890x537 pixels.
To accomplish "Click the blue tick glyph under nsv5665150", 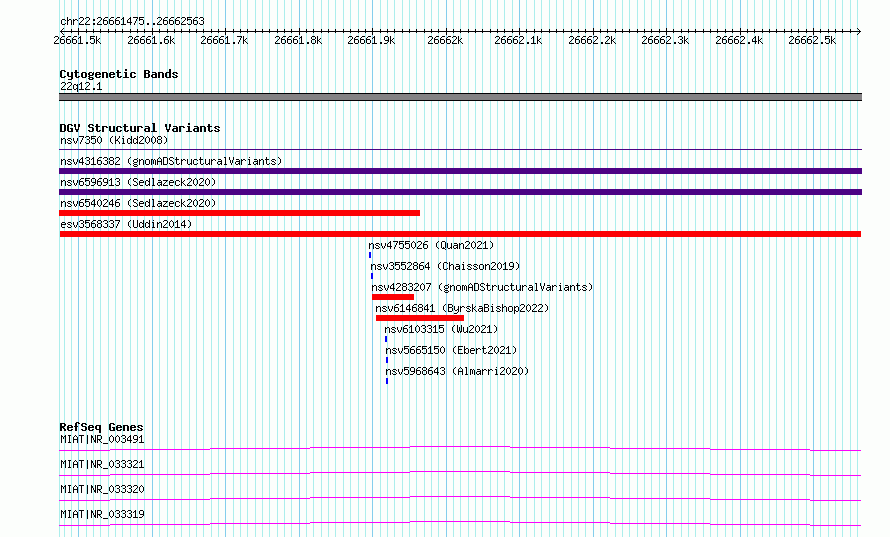I will pyautogui.click(x=387, y=360).
